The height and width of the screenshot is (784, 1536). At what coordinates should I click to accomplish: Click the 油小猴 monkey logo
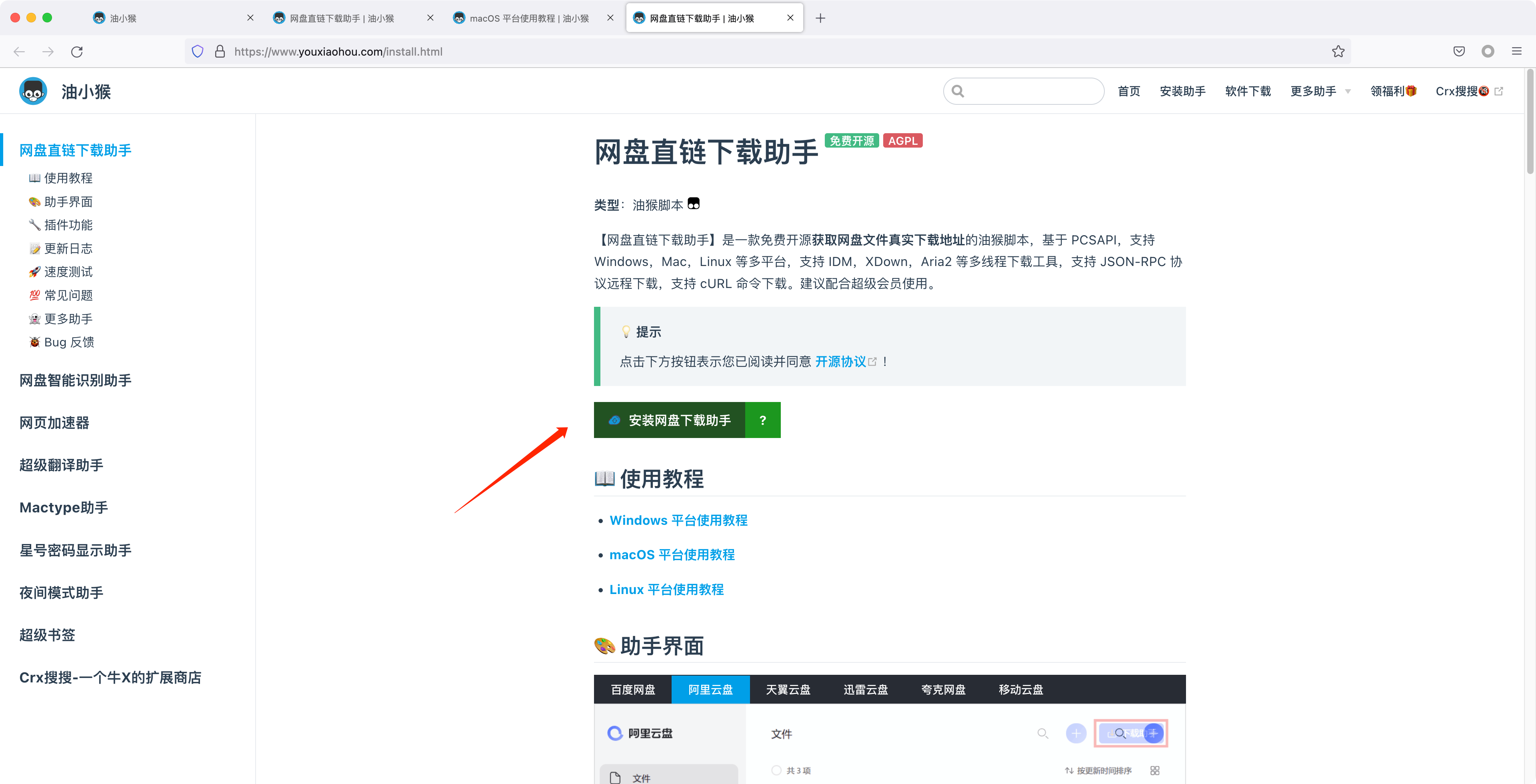33,91
